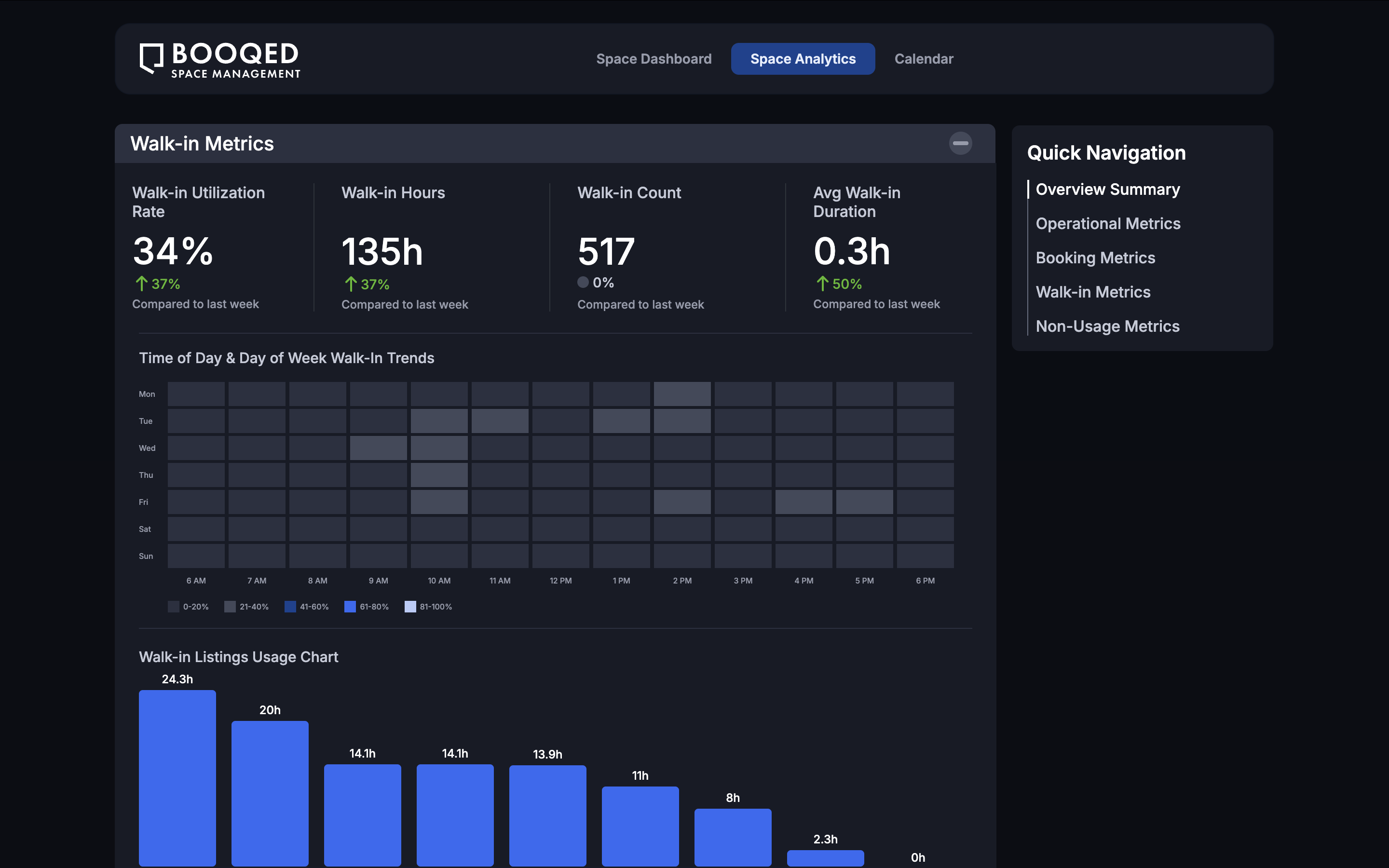The width and height of the screenshot is (1389, 868).
Task: Click the 81-100% legend indicator
Action: click(x=410, y=606)
